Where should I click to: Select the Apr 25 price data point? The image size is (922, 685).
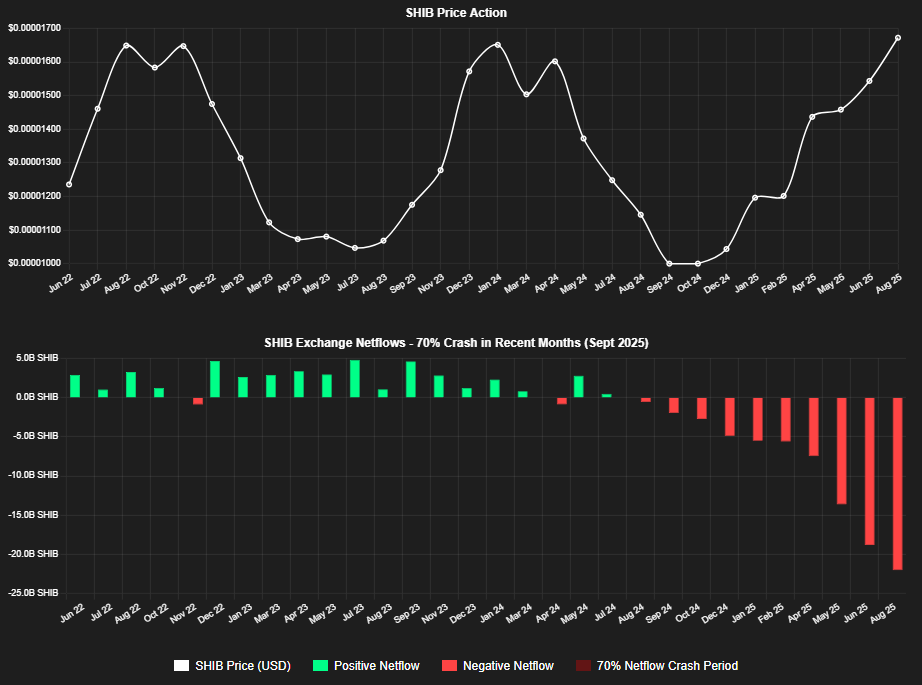click(812, 117)
